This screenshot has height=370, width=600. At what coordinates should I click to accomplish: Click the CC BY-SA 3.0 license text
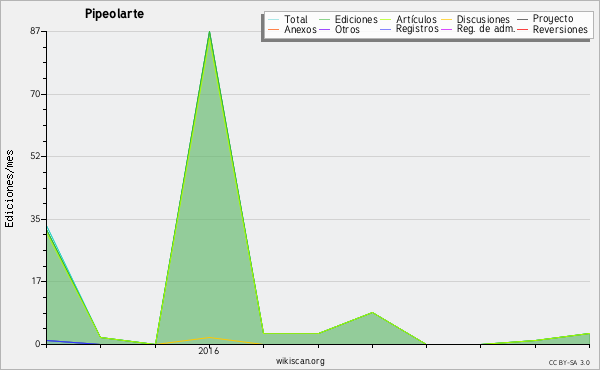click(569, 363)
